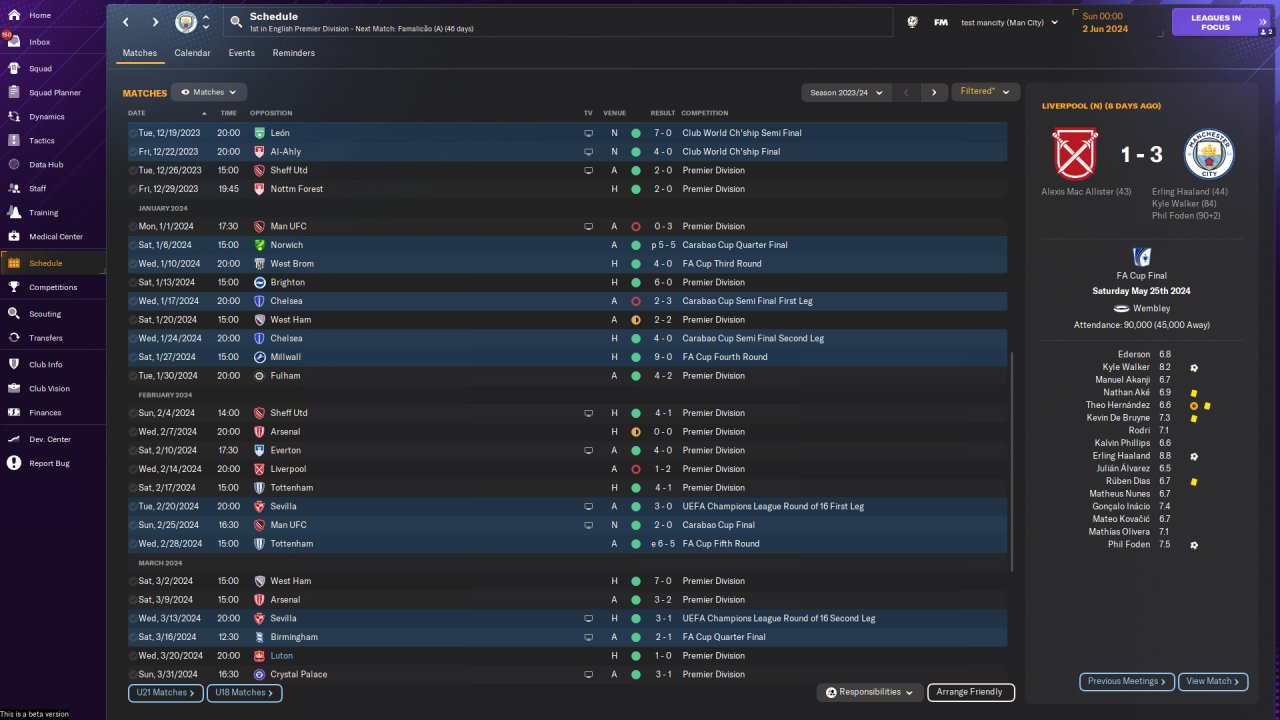Expand the Matches view dropdown
The width and height of the screenshot is (1280, 720).
208,92
